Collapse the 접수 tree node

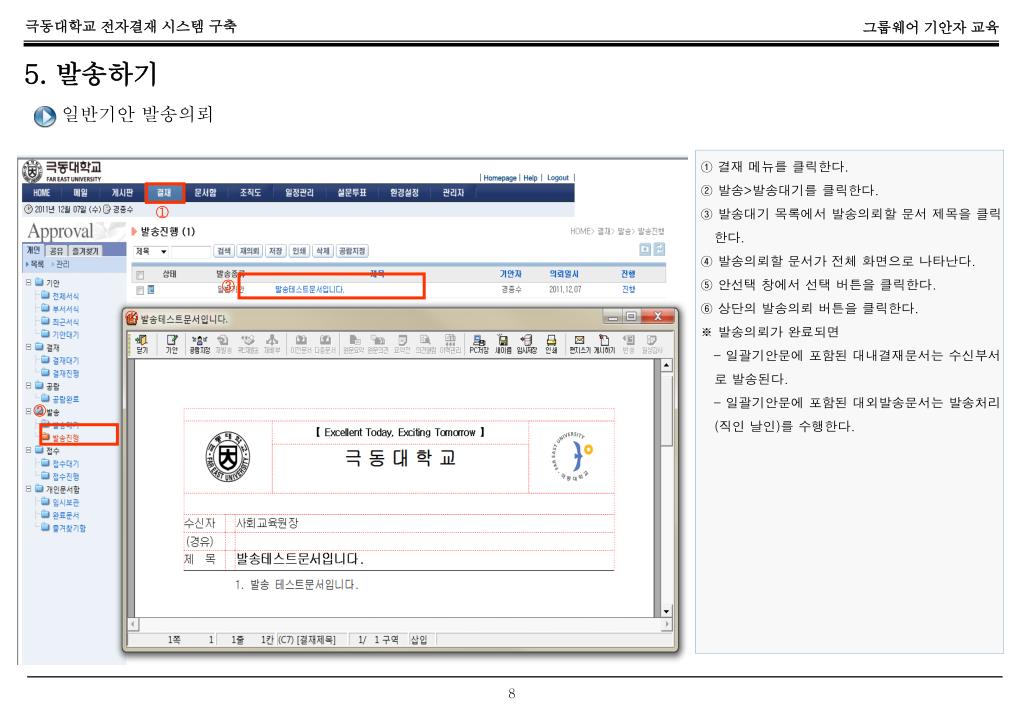pyautogui.click(x=29, y=450)
